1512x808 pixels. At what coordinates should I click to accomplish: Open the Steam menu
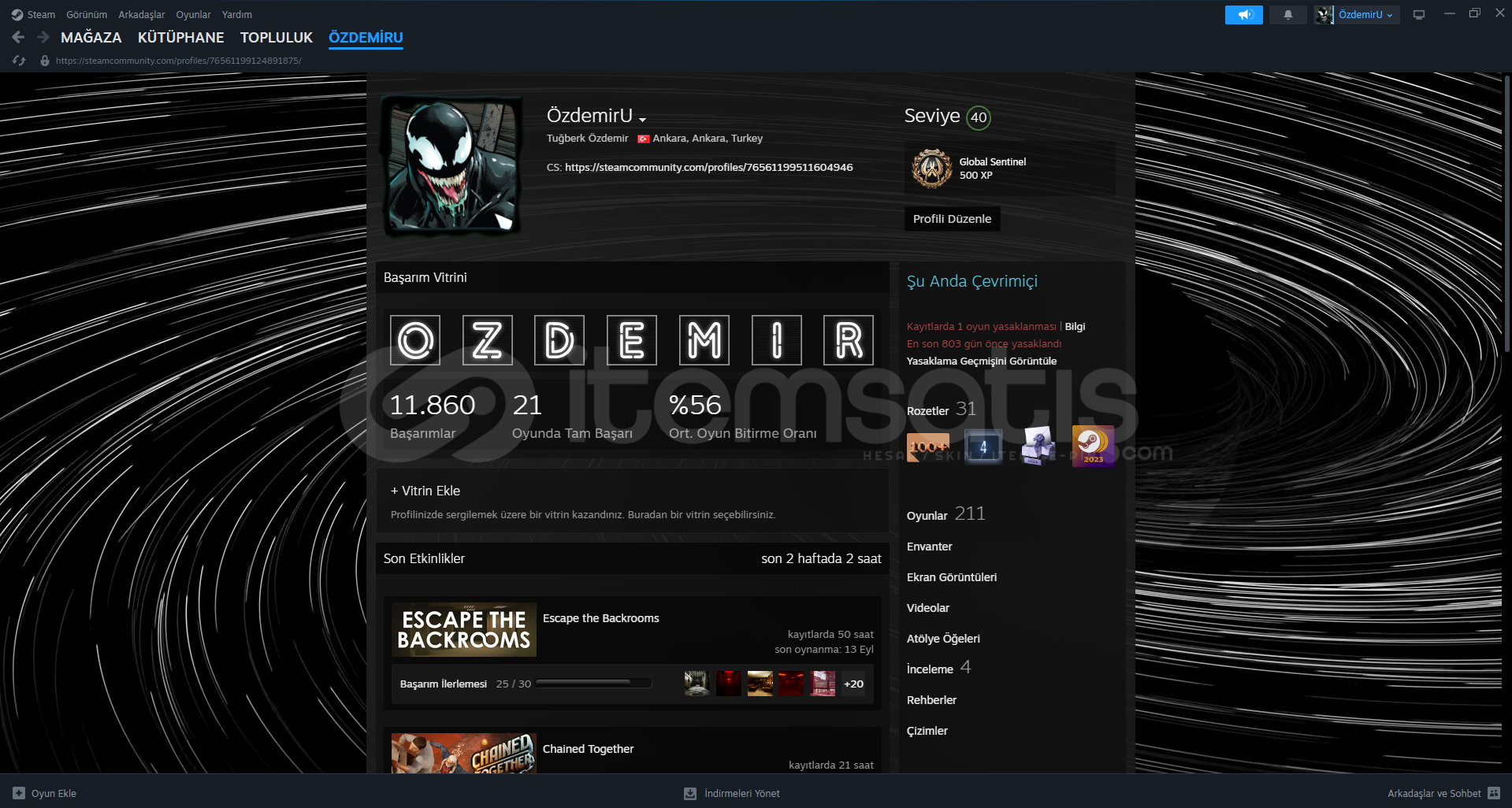tap(41, 15)
